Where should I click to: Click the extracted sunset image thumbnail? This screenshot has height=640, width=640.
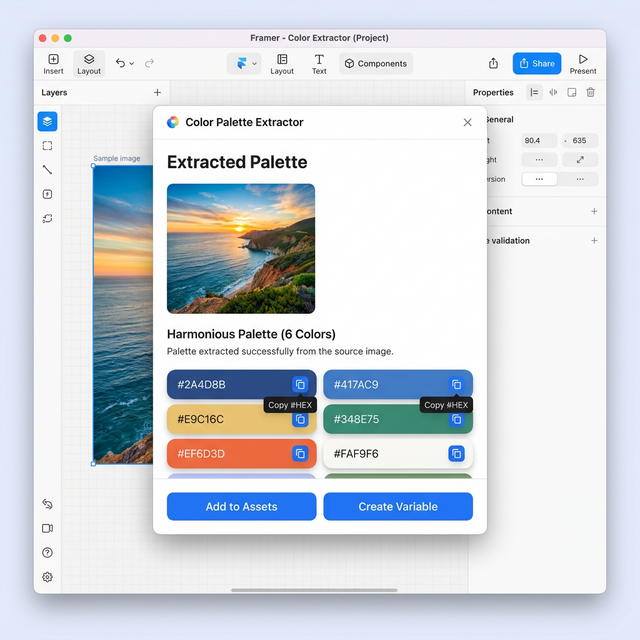[241, 249]
